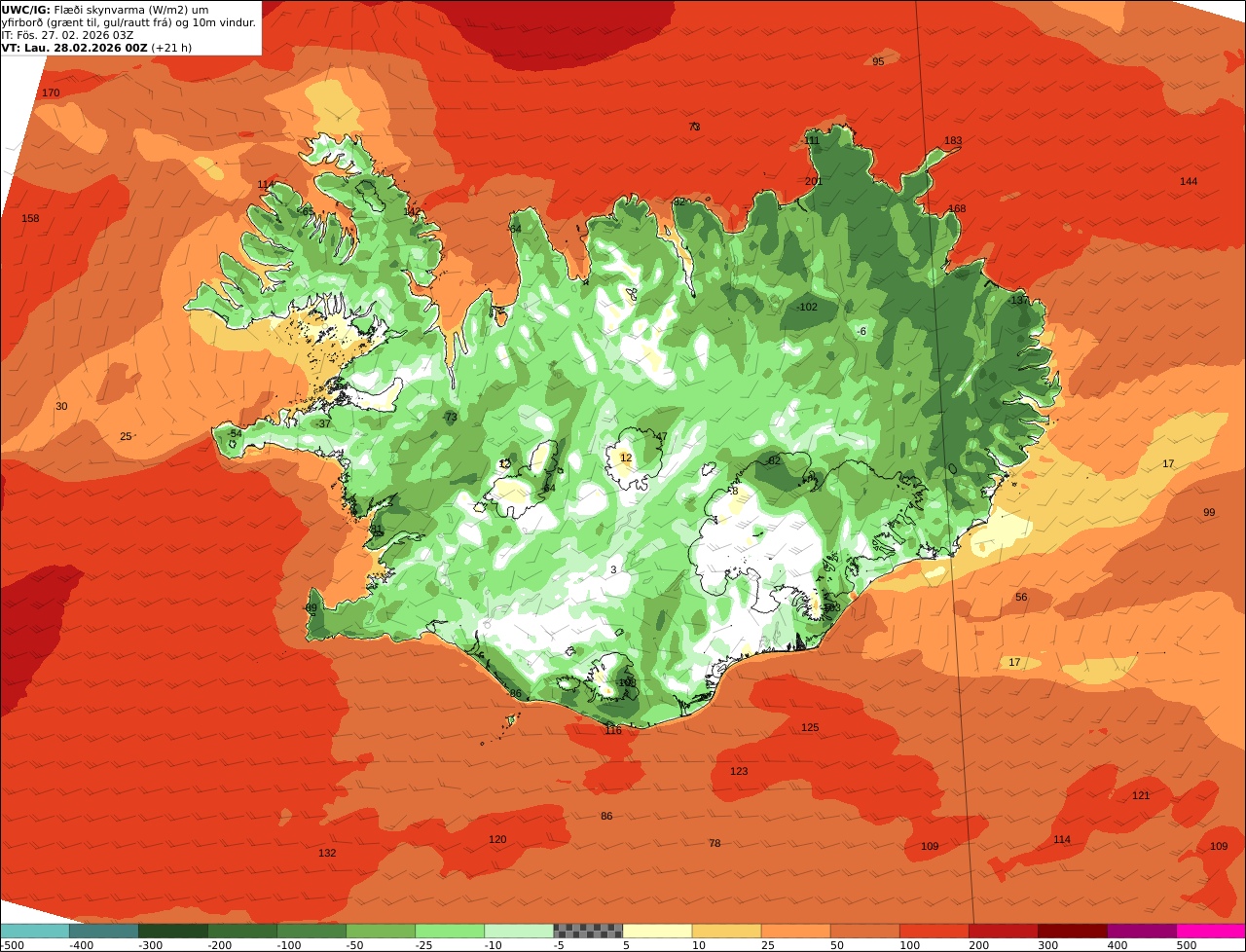Viewport: 1246px width, 952px height.
Task: Click the legend label -500
Action: tap(12, 945)
